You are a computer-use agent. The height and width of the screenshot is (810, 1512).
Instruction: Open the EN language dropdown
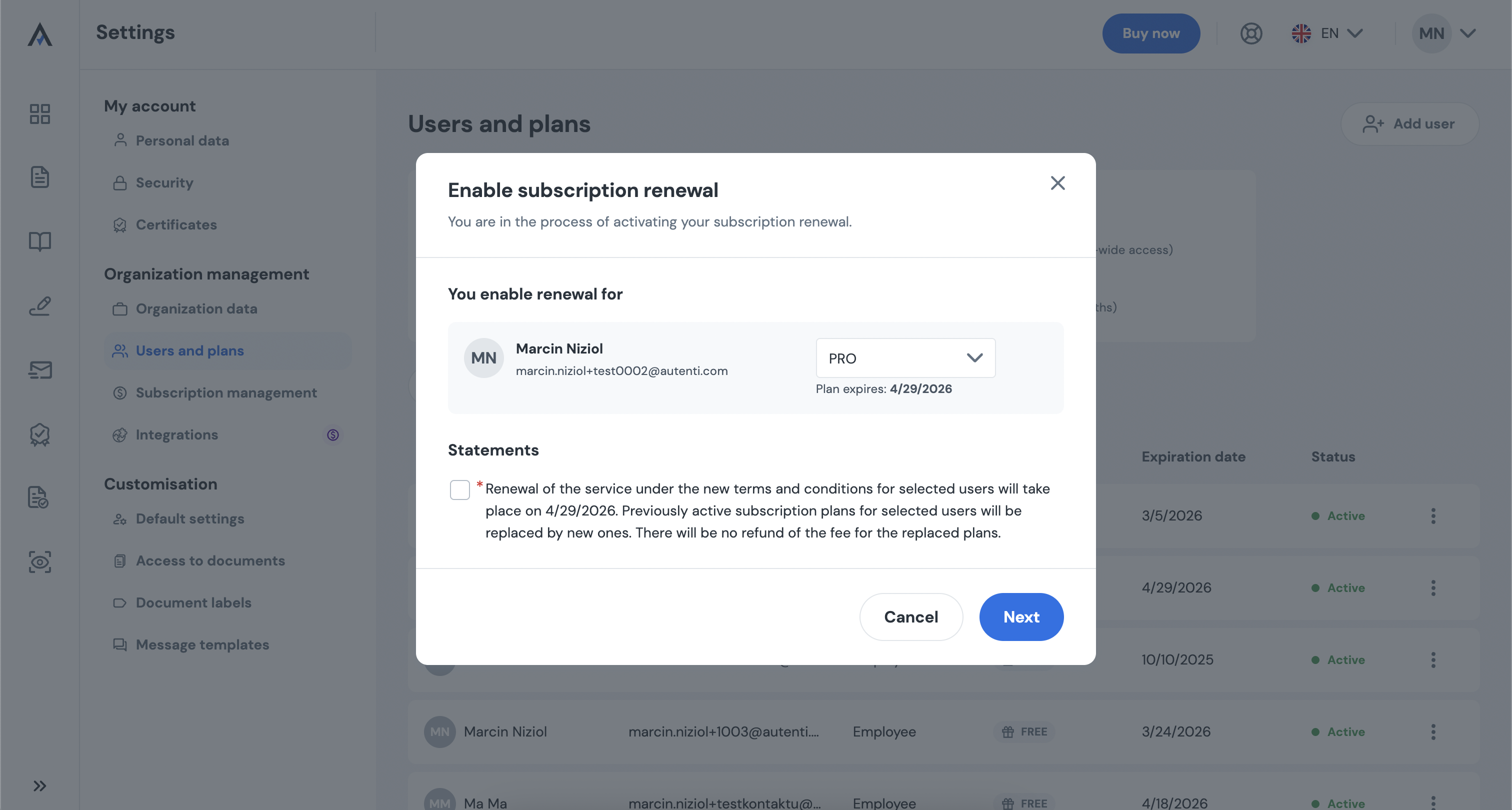[x=1327, y=33]
